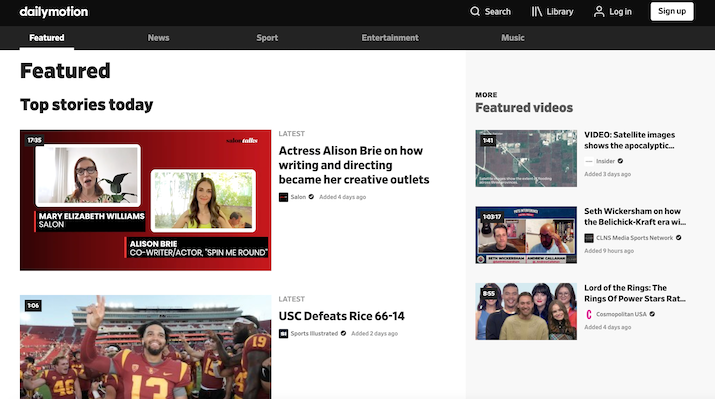Visit the Cosmopolitan USA channel name link

621,314
